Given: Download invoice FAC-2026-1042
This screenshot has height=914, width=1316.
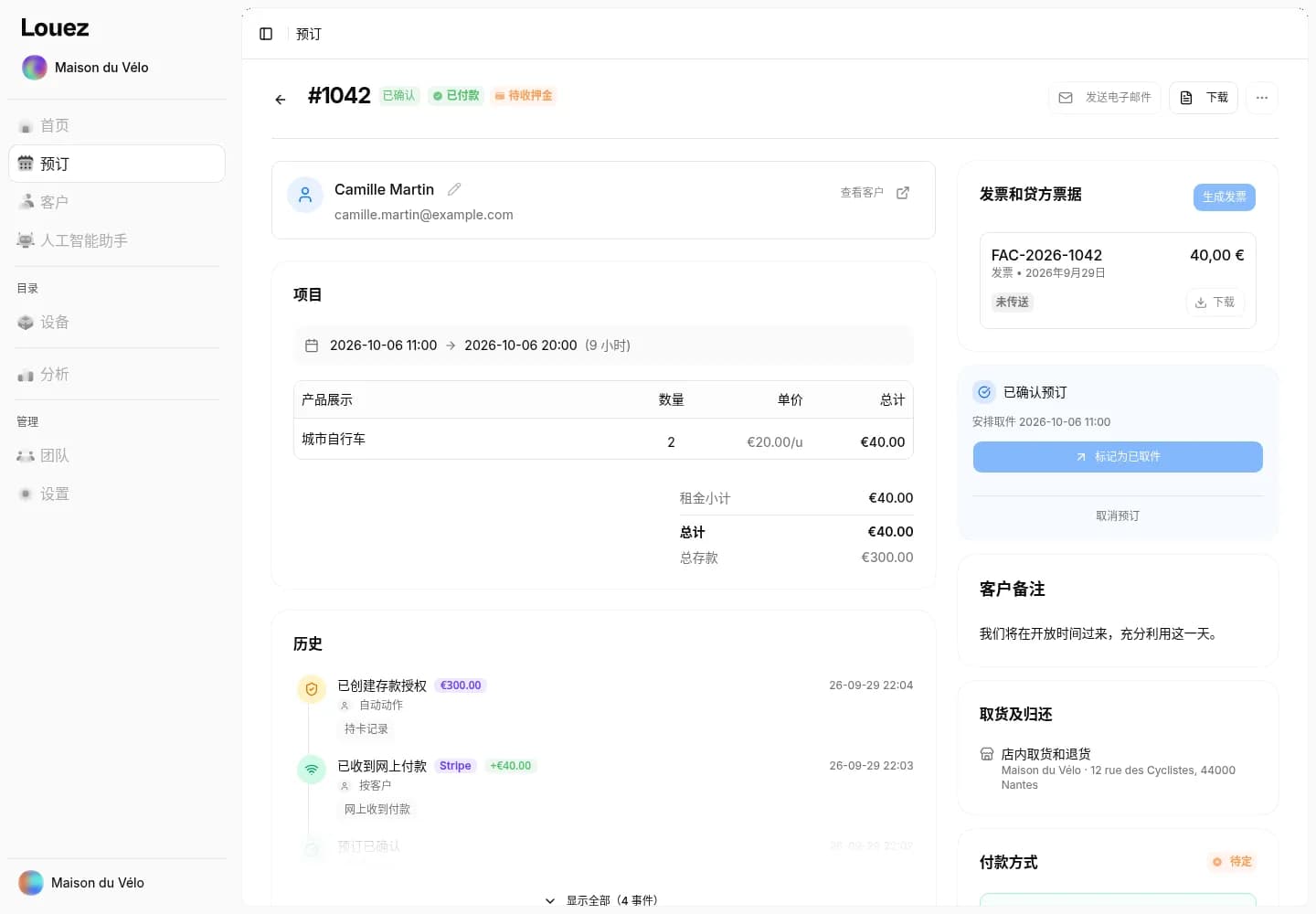Looking at the screenshot, I should coord(1215,303).
